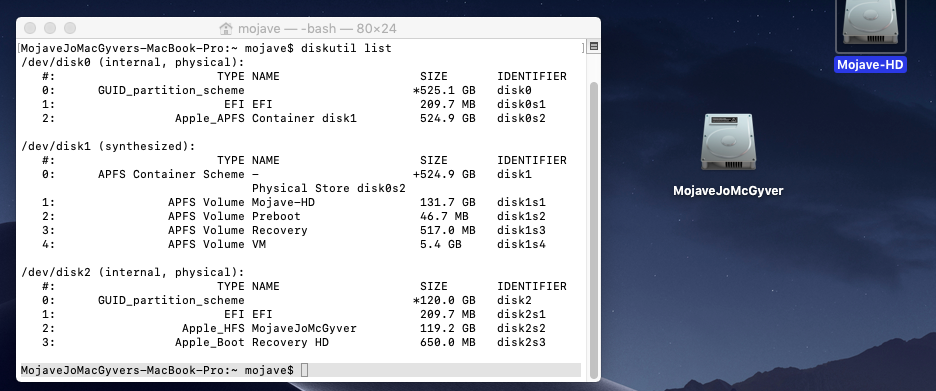Screen dimensions: 936x391
Task: Click the 'Physical Store disk0s2' text
Action: coord(328,188)
